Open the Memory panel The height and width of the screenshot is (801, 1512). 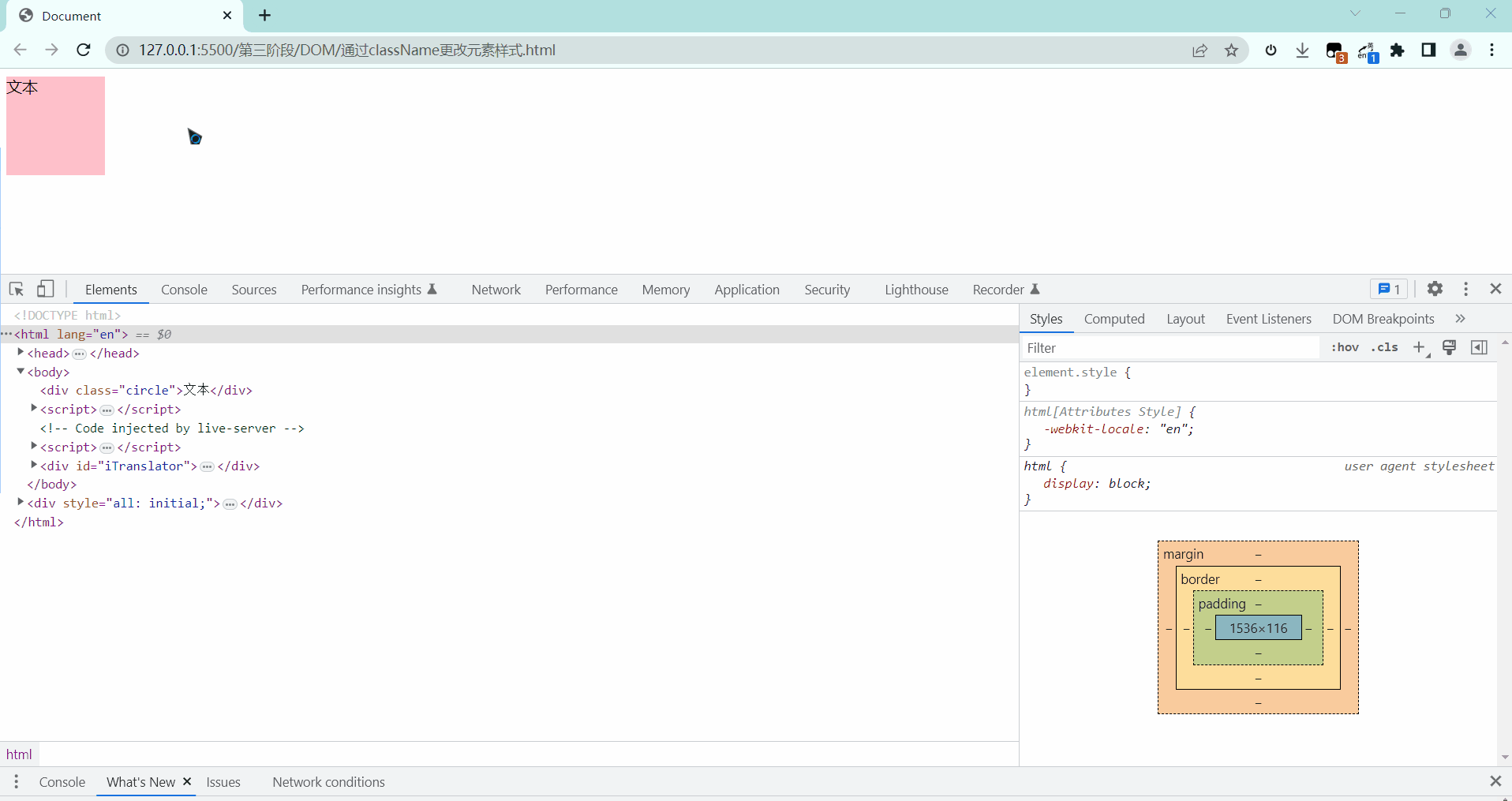point(665,290)
